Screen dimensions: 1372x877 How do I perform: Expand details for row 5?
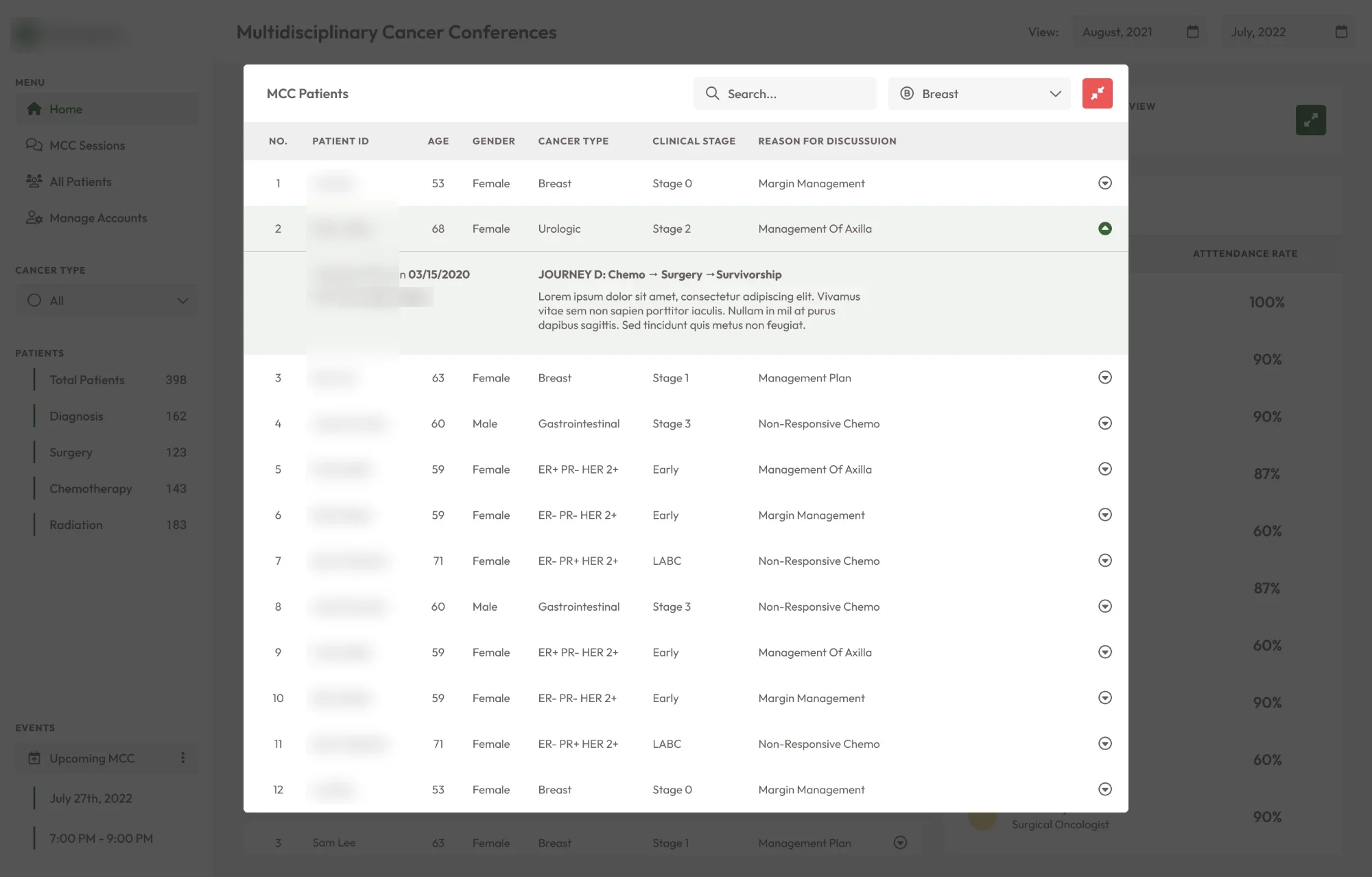[1104, 469]
